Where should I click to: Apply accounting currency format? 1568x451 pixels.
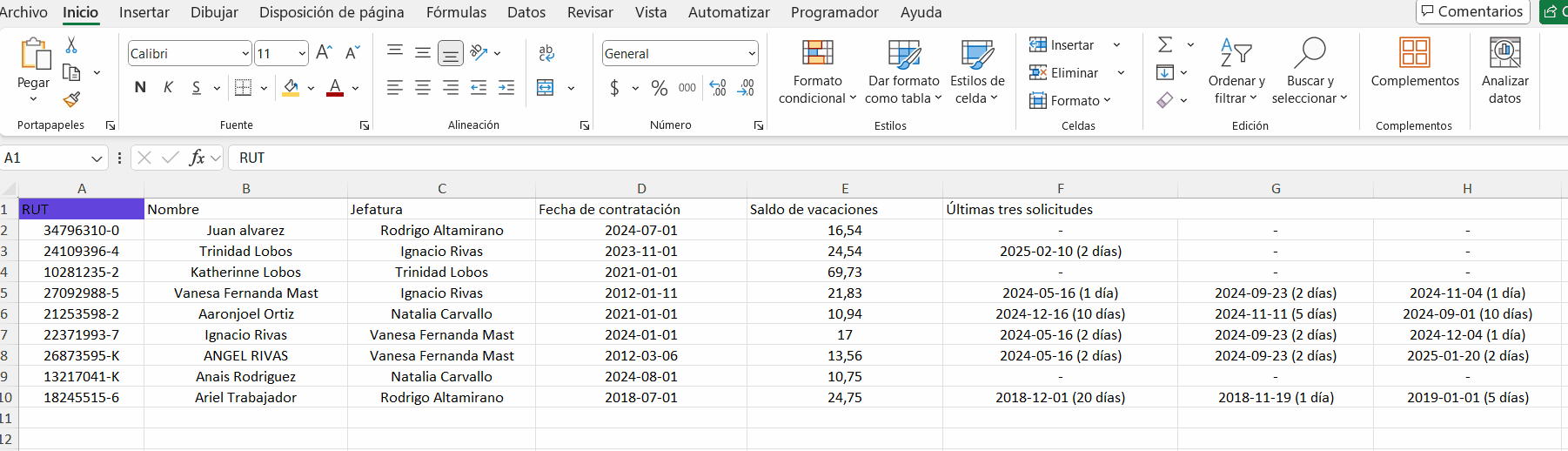coord(614,88)
